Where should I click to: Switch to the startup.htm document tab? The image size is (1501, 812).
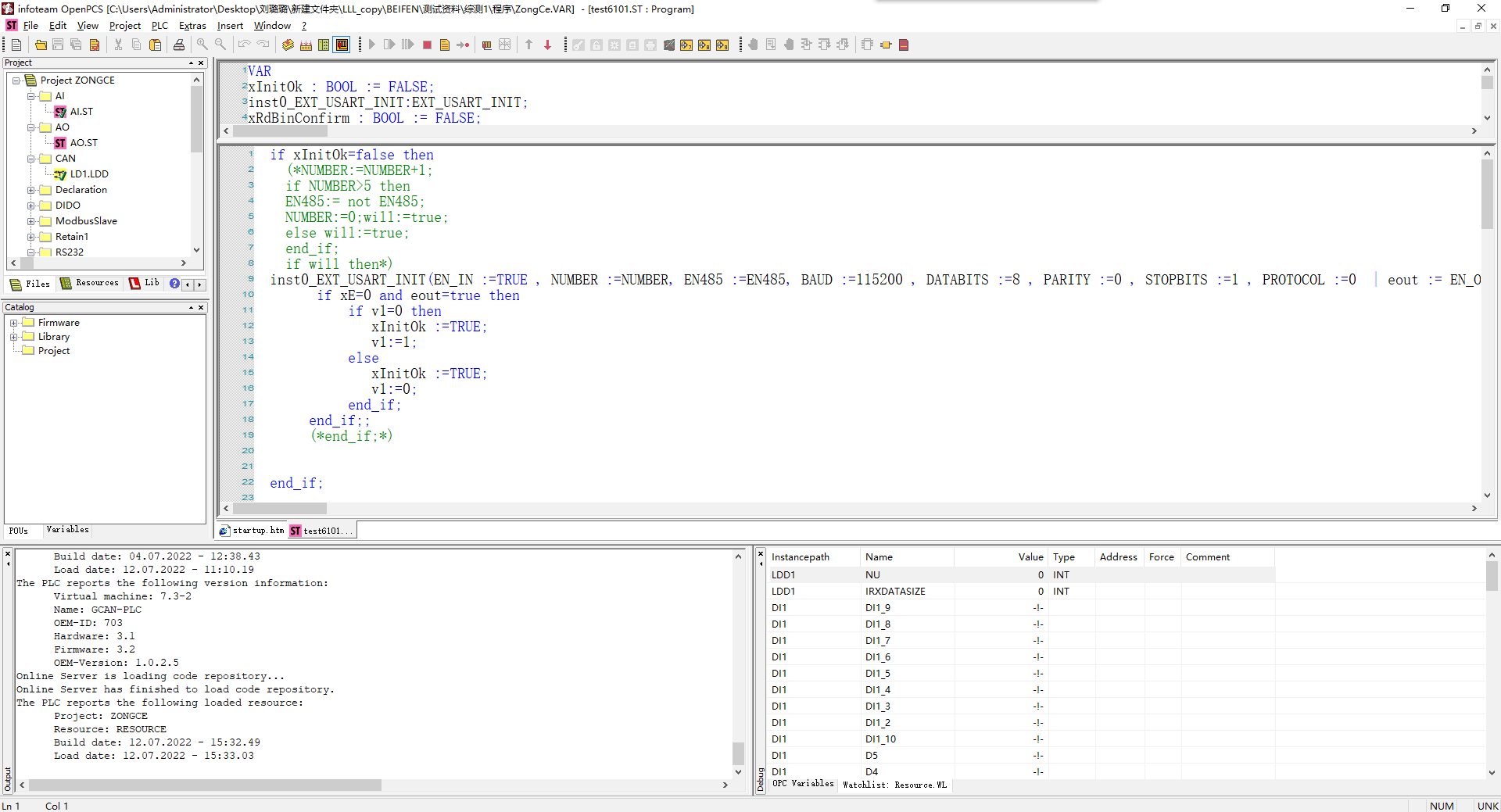pyautogui.click(x=253, y=531)
